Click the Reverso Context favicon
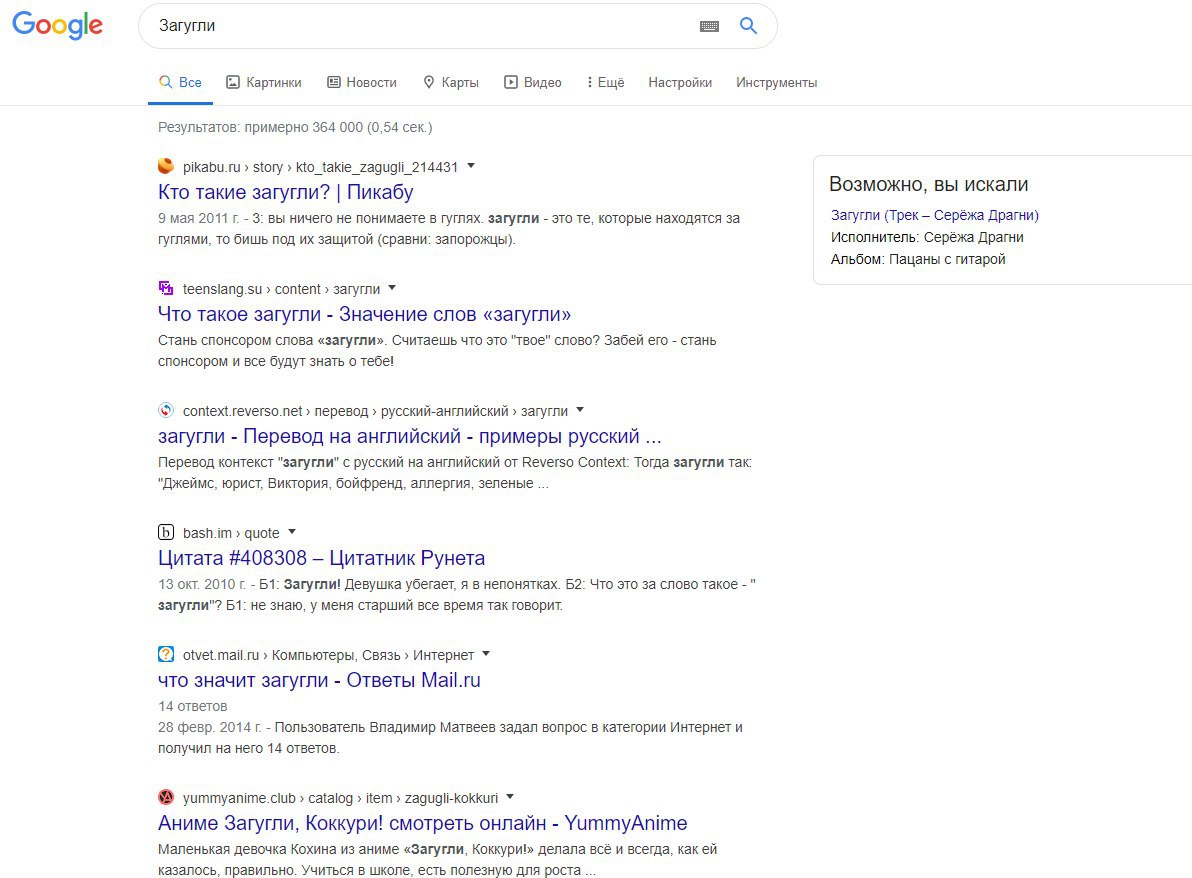Screen dimensions: 1192x878 pos(166,410)
